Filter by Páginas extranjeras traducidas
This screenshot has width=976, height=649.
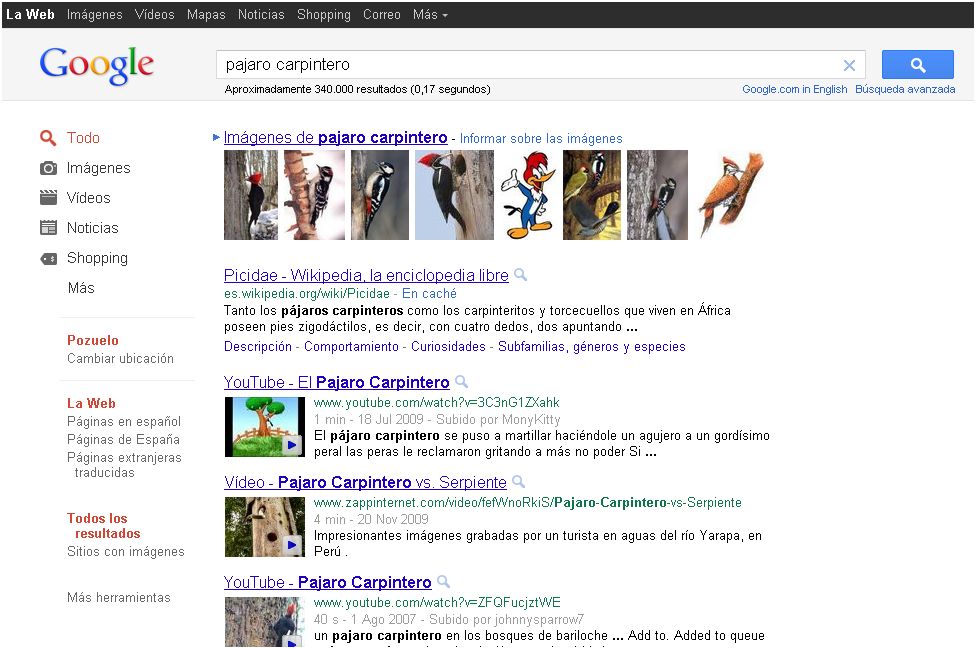tap(124, 465)
